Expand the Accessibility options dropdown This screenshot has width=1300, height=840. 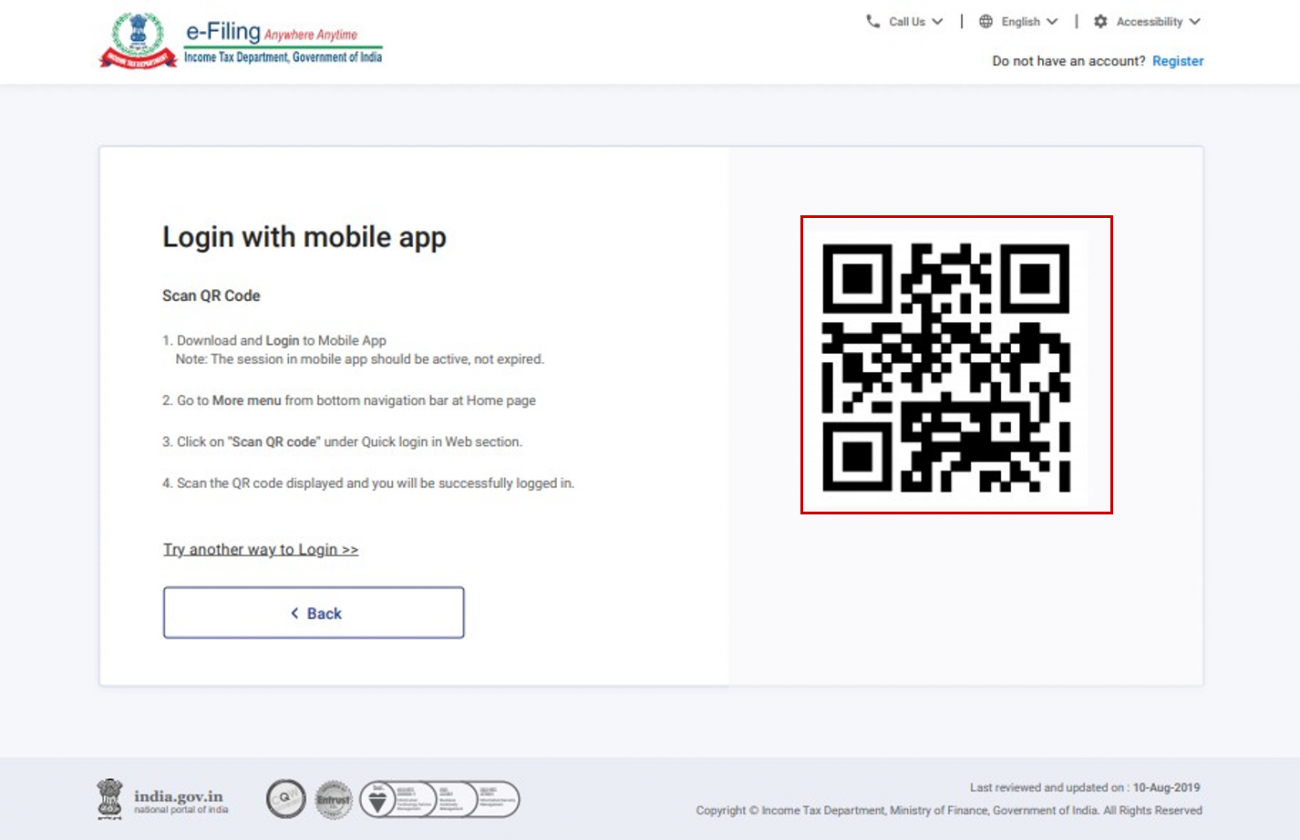(x=1148, y=21)
